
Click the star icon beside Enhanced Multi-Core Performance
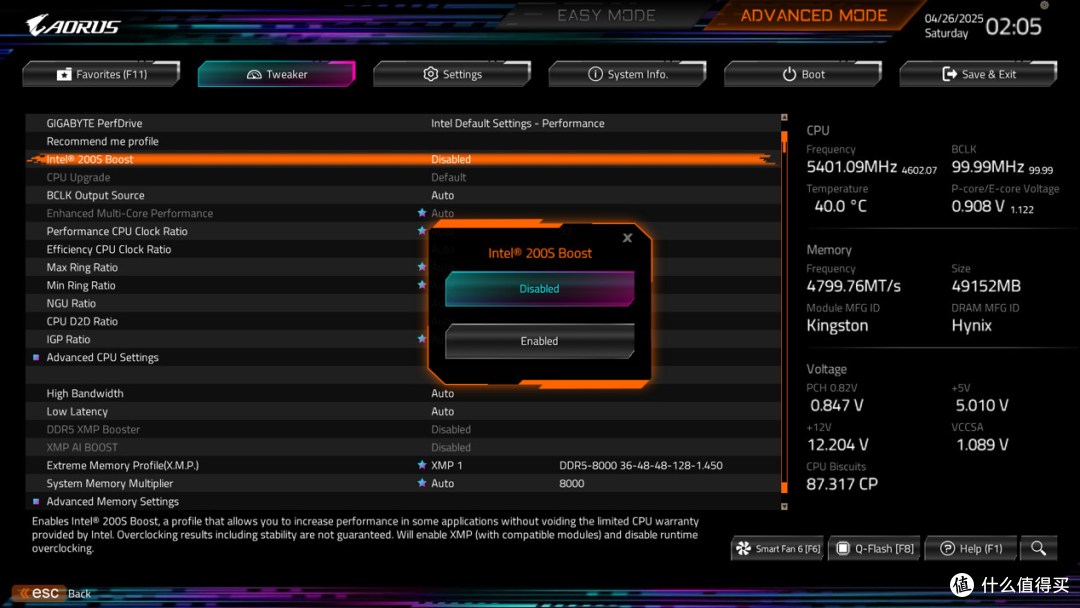click(x=422, y=213)
